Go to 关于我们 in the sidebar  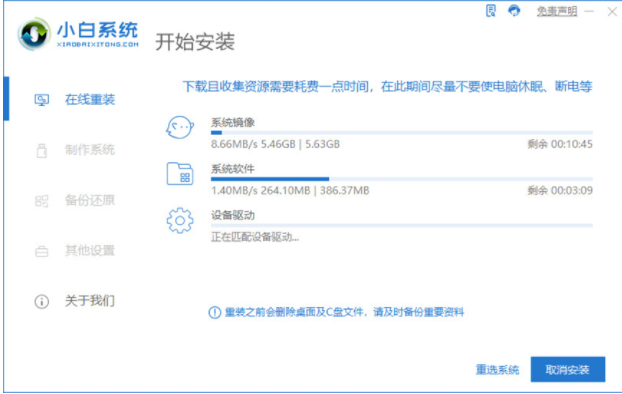pyautogui.click(x=75, y=301)
